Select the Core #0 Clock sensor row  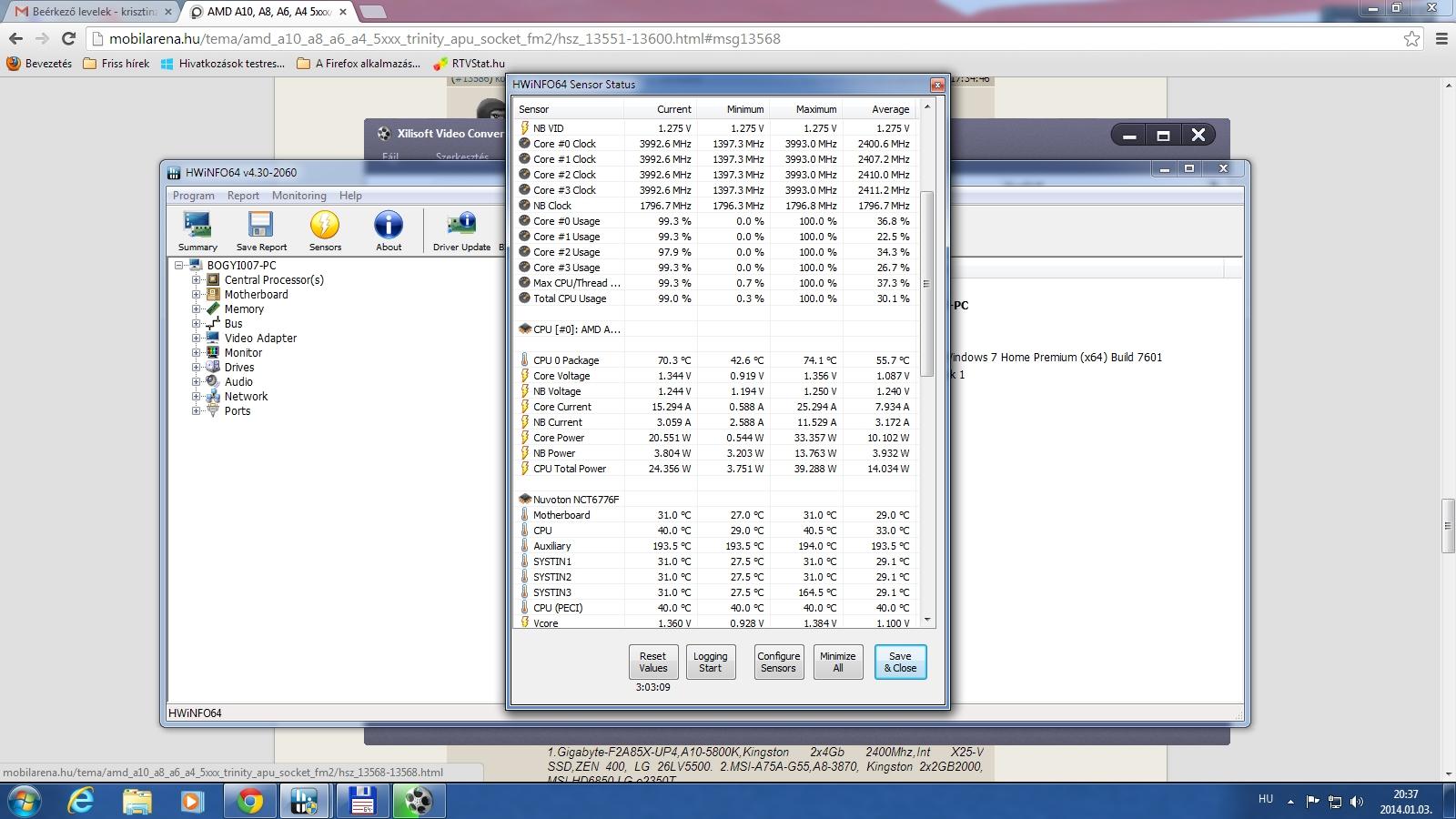tap(715, 144)
